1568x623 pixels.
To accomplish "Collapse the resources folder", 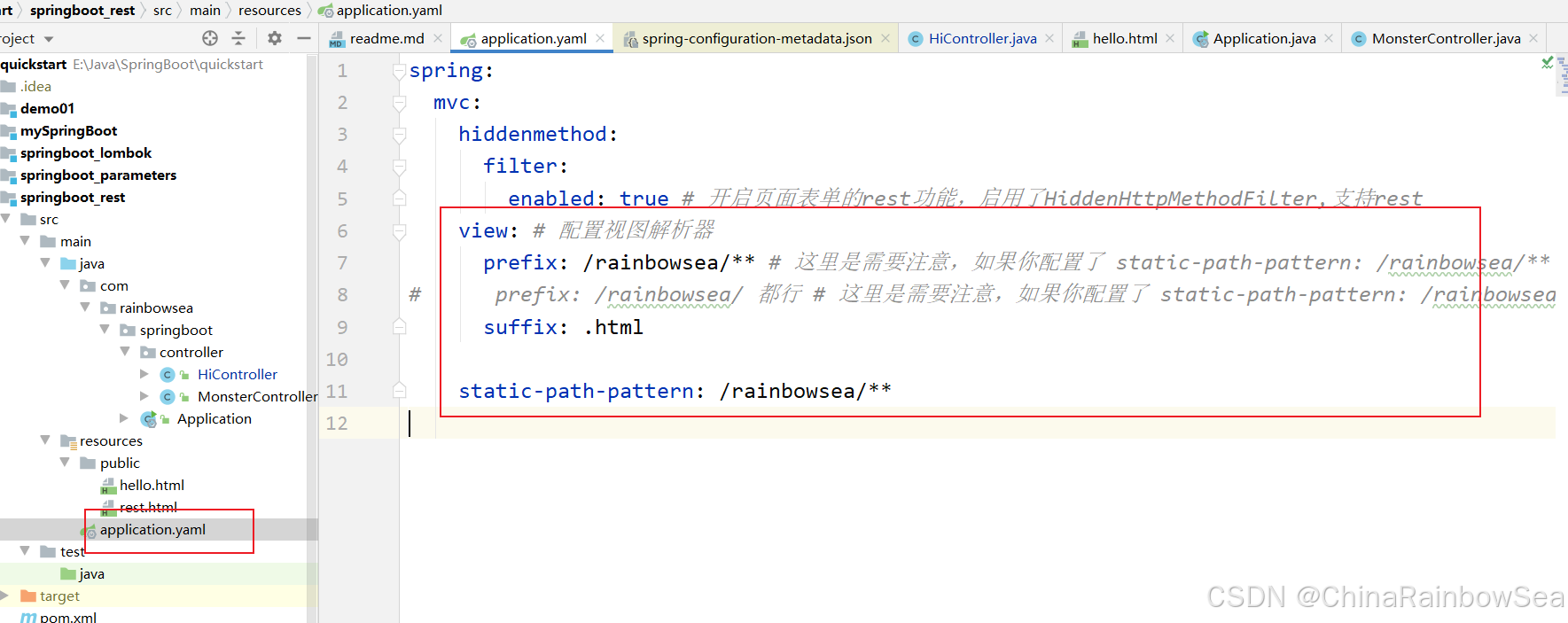I will pos(45,440).
